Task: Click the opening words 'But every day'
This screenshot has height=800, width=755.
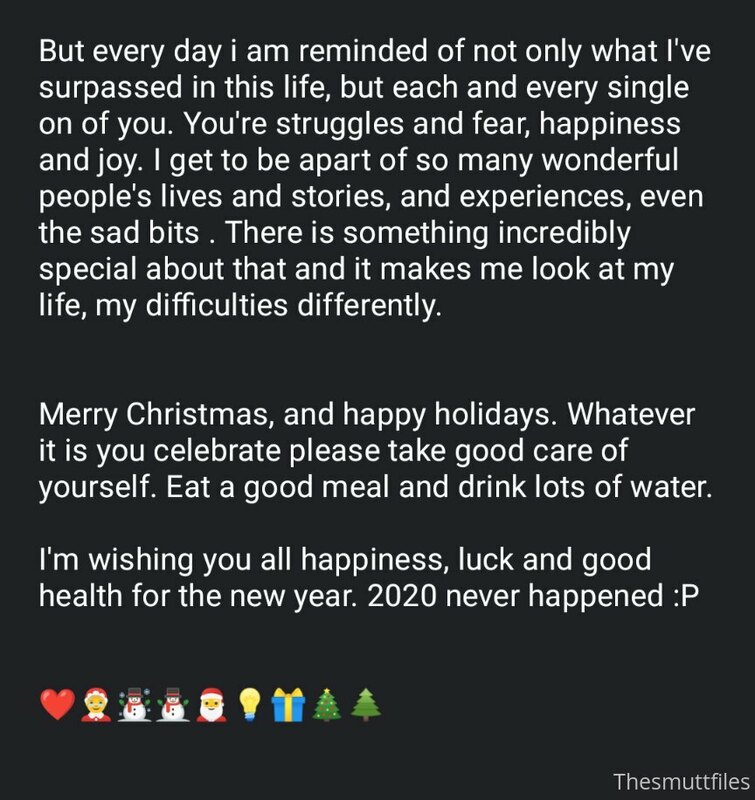Action: click(x=130, y=52)
